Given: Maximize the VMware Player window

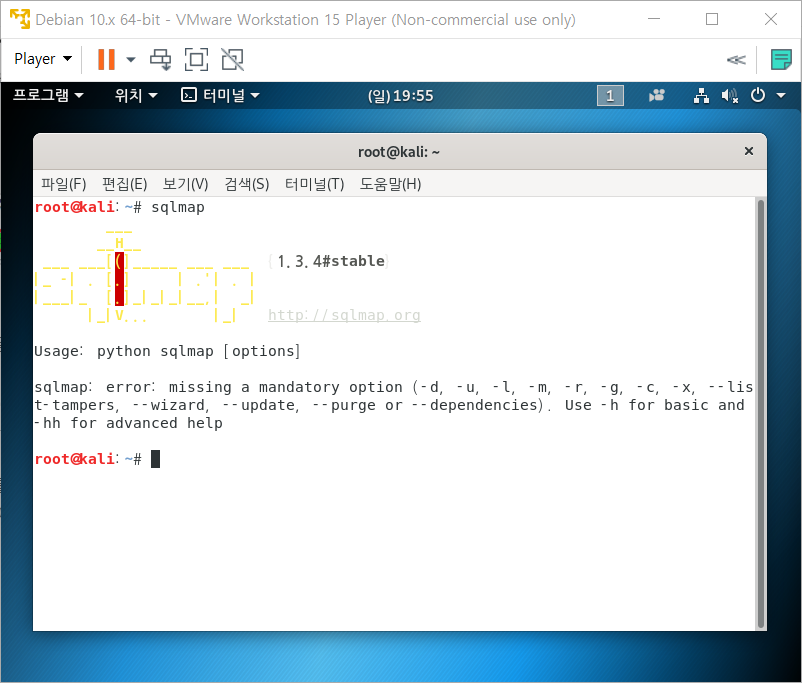Looking at the screenshot, I should point(711,19).
